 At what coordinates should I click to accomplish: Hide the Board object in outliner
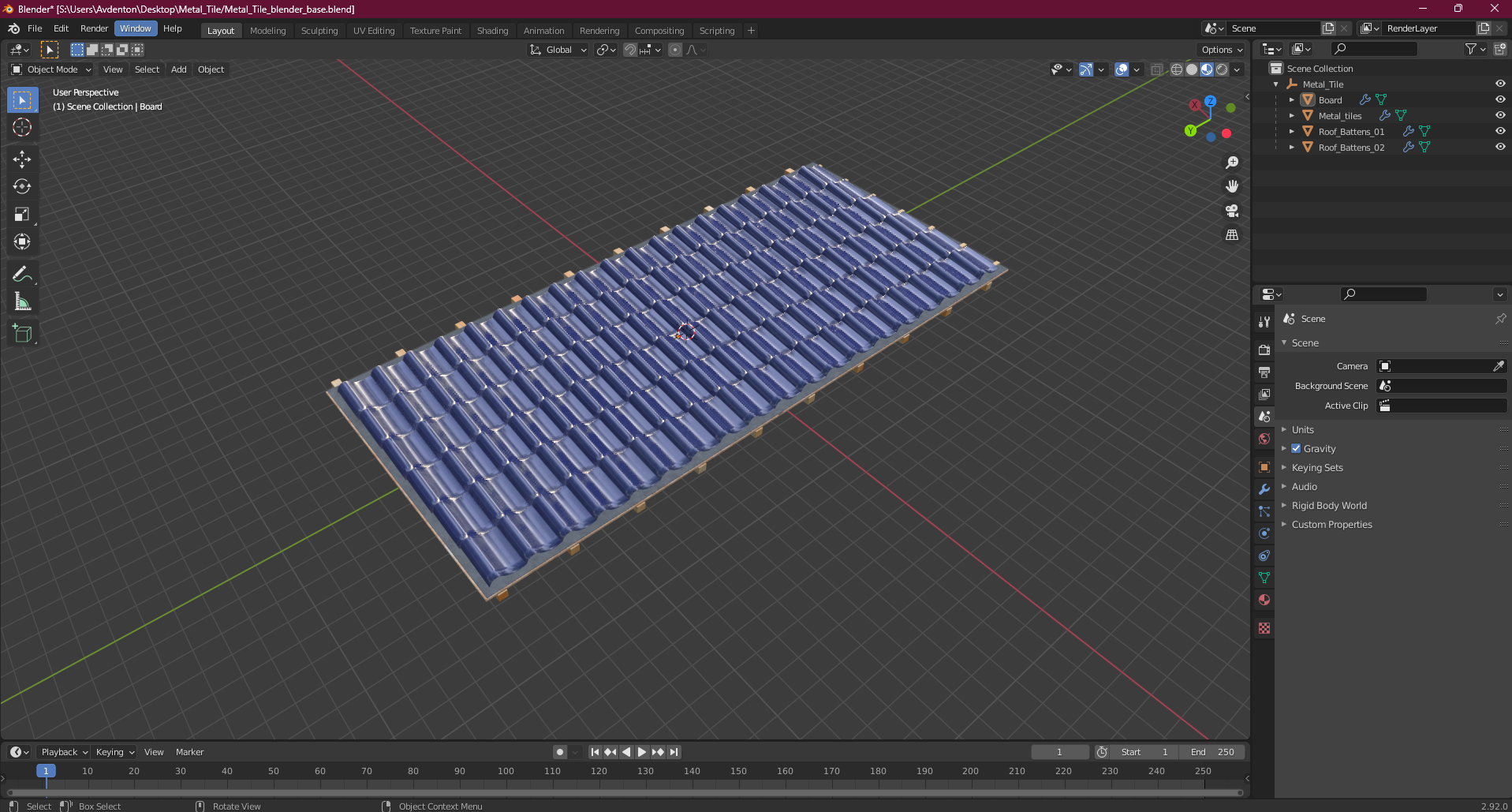[1500, 99]
